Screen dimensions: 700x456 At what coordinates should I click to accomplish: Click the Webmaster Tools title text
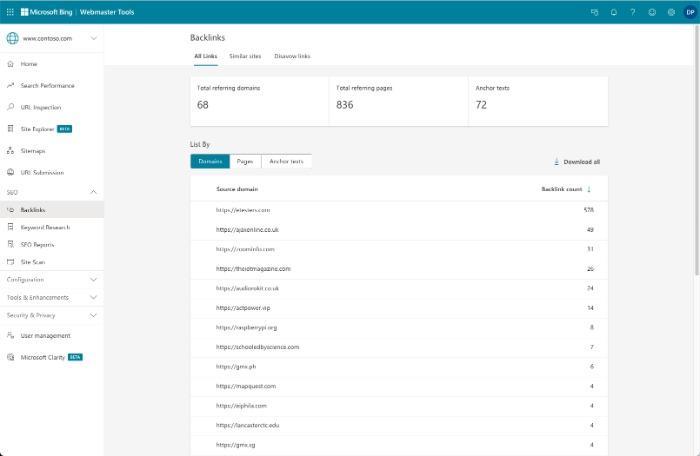click(x=107, y=12)
